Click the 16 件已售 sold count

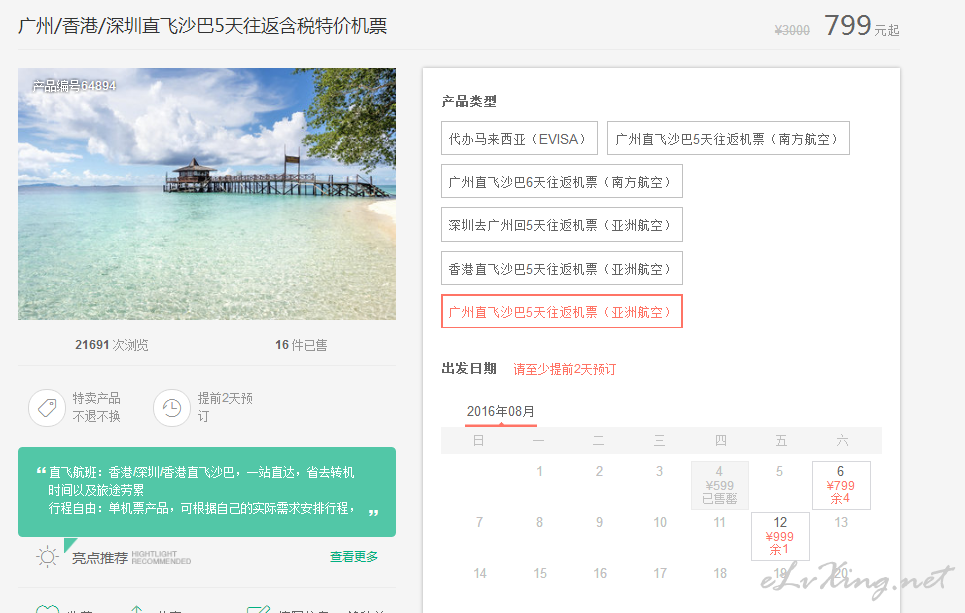[x=301, y=345]
